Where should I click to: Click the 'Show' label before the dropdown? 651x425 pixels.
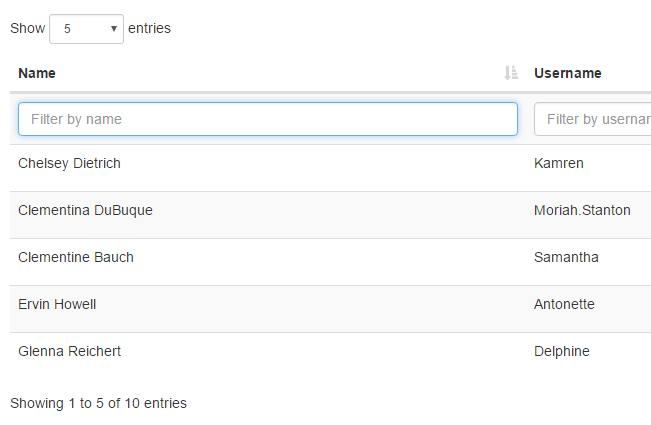pyautogui.click(x=27, y=29)
